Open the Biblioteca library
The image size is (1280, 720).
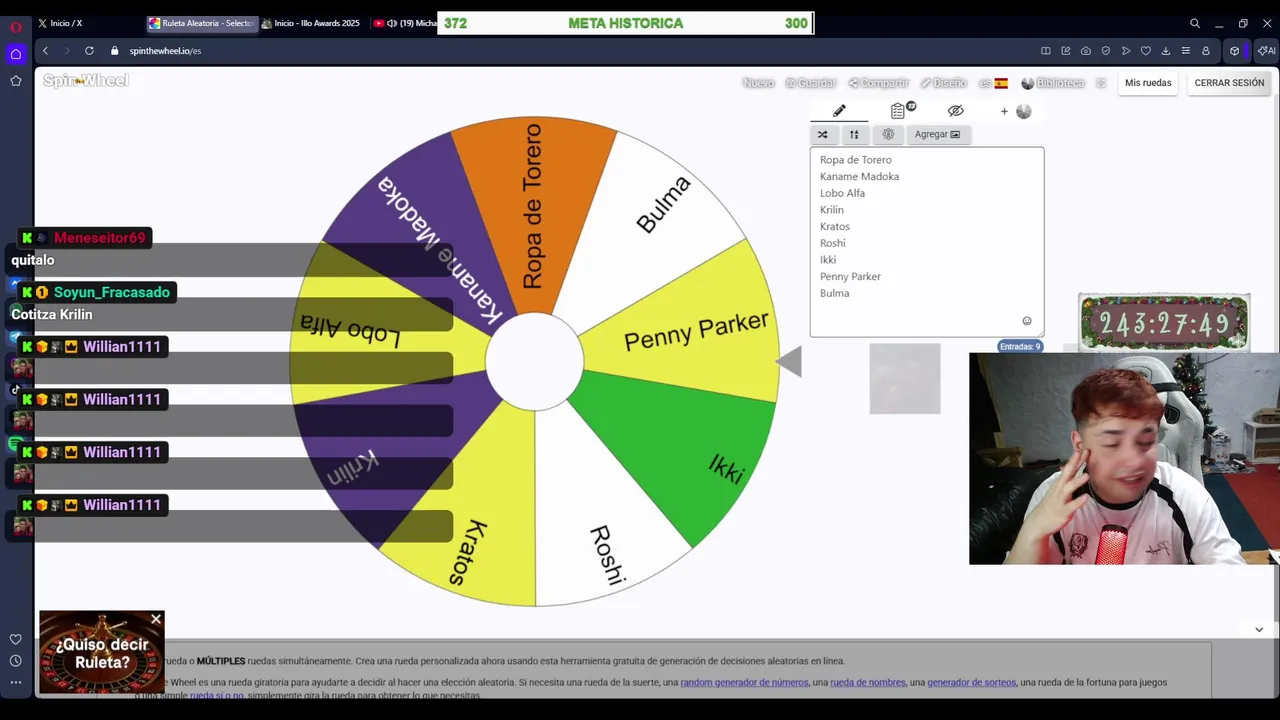[1053, 83]
